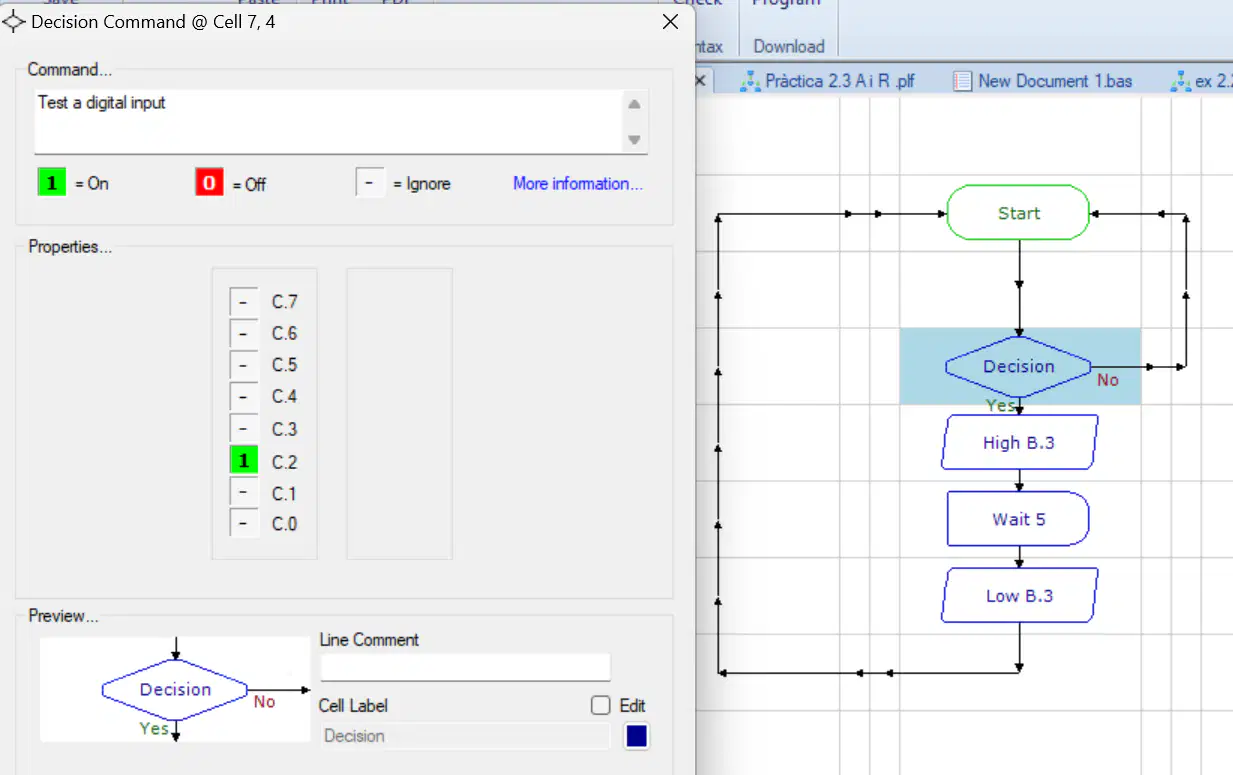Toggle the C.3 input state box
This screenshot has height=775, width=1233.
click(x=243, y=429)
